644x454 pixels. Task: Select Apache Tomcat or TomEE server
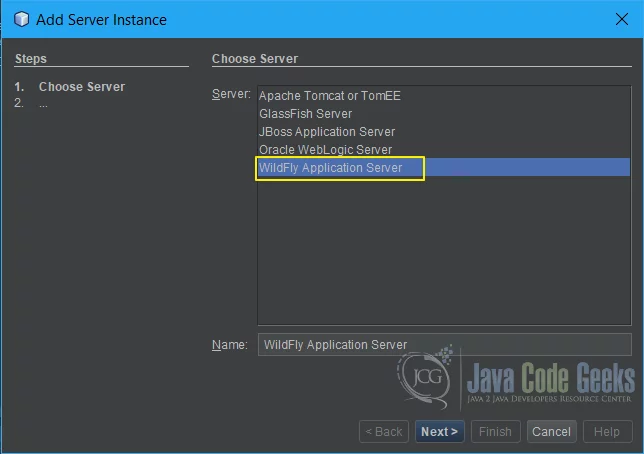tap(444, 96)
